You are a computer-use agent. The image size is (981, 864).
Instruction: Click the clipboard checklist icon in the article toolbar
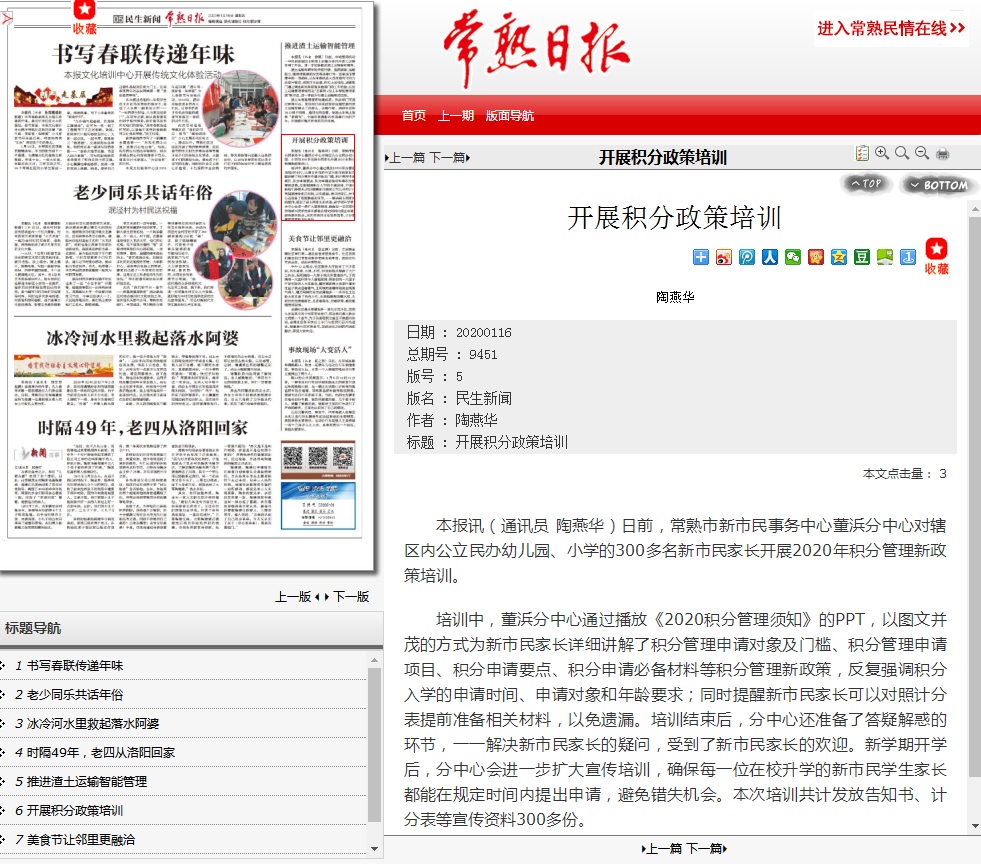pos(862,153)
